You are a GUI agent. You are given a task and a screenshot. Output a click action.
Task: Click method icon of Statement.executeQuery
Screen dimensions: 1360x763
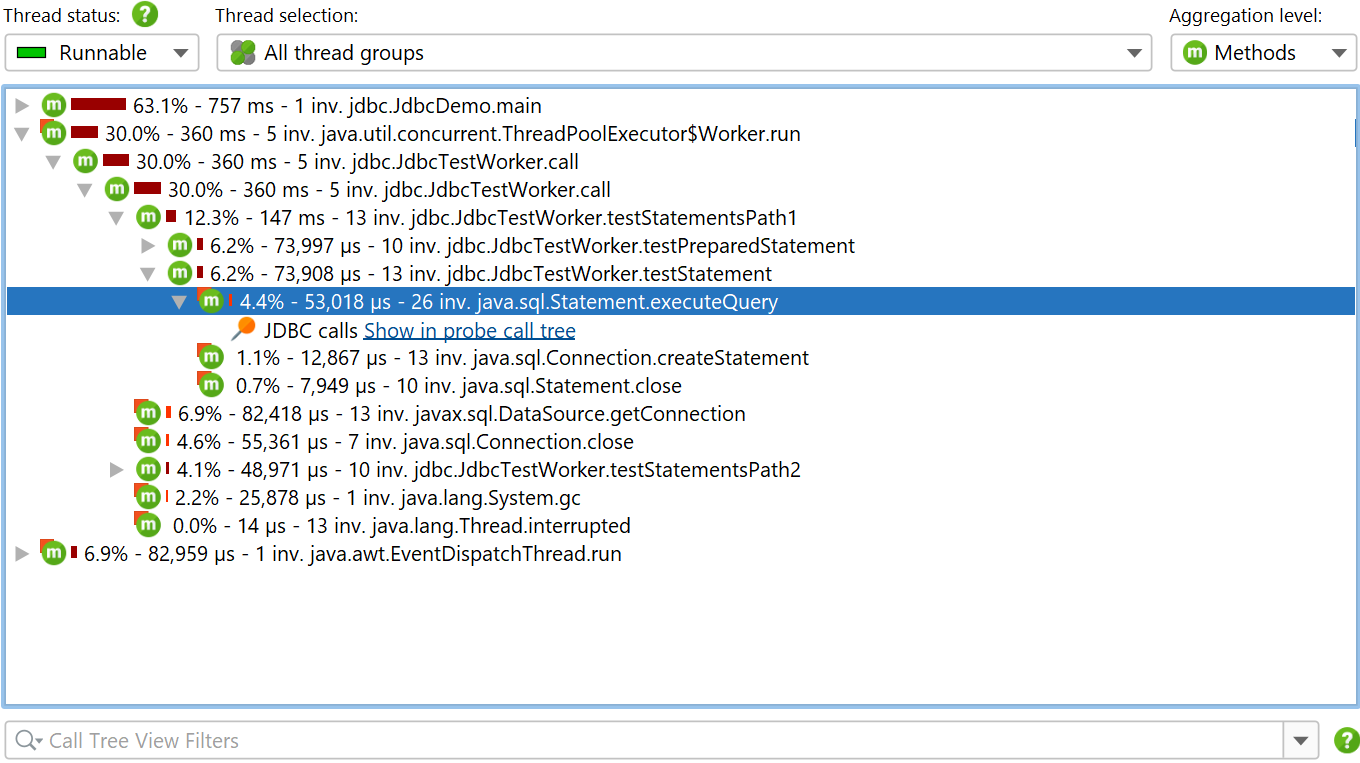point(210,301)
